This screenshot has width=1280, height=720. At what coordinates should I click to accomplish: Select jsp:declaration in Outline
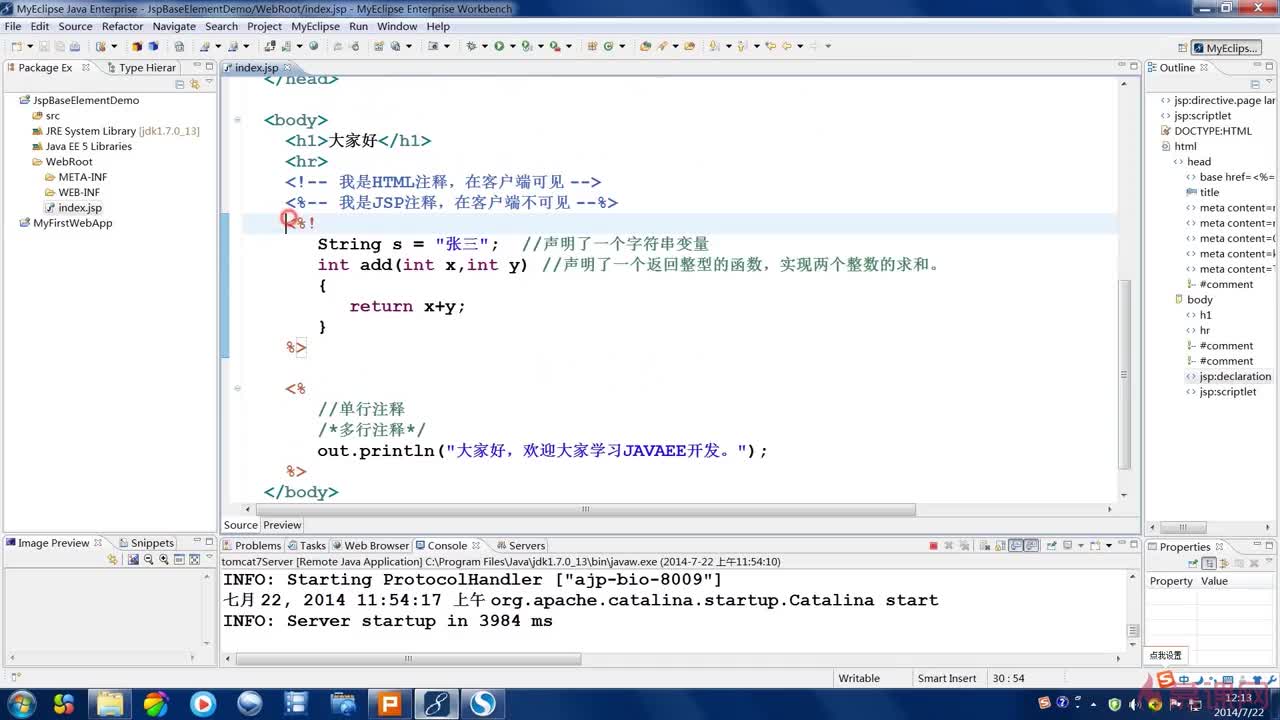[1229, 377]
